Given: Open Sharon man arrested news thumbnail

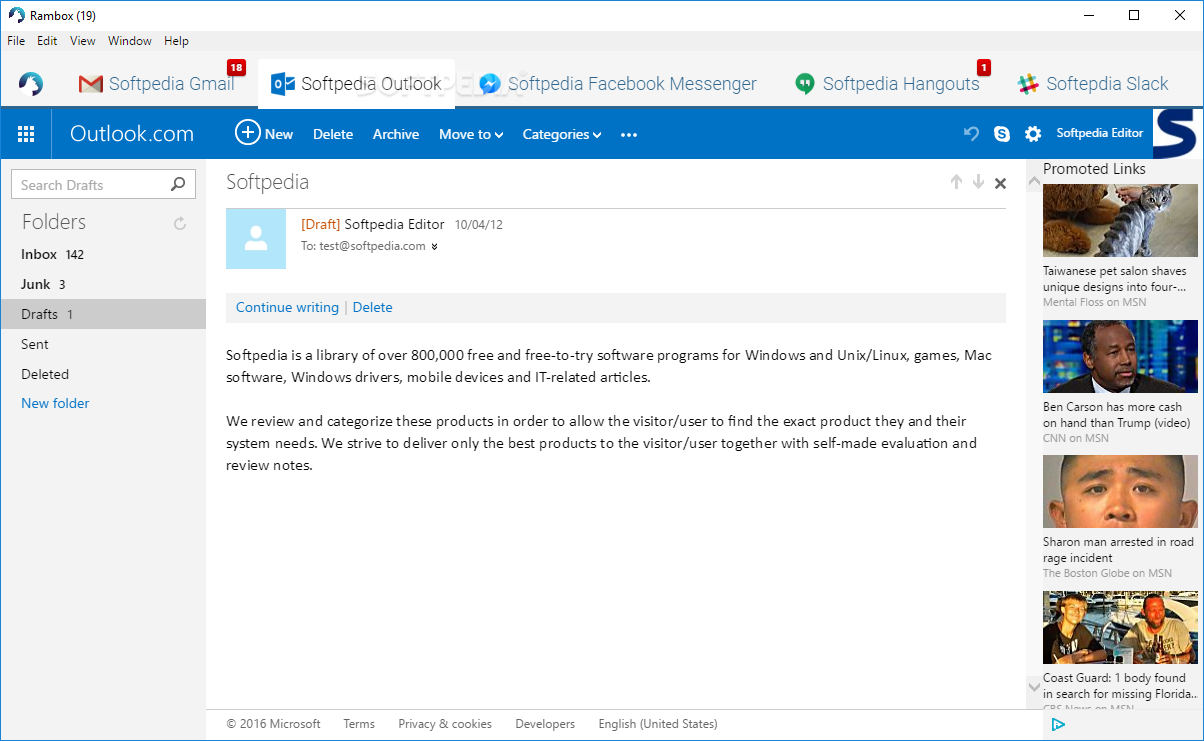Looking at the screenshot, I should (1120, 491).
